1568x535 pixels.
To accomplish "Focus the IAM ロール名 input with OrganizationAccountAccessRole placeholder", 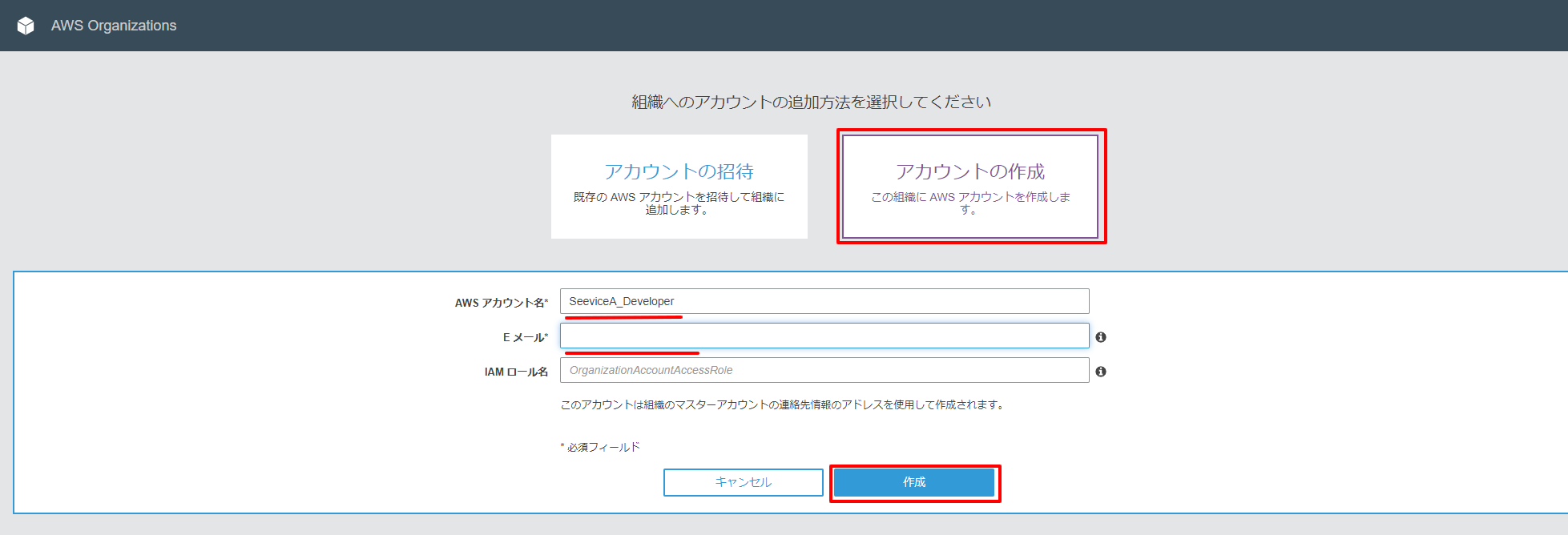I will pyautogui.click(x=824, y=370).
